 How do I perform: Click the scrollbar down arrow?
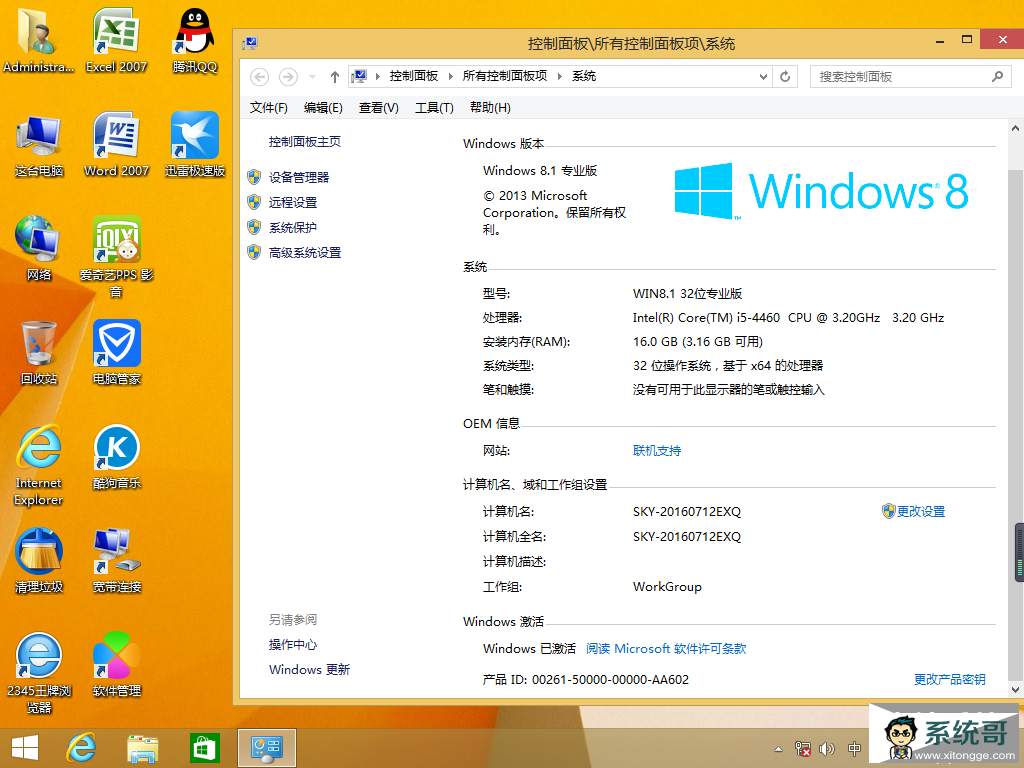click(1016, 689)
